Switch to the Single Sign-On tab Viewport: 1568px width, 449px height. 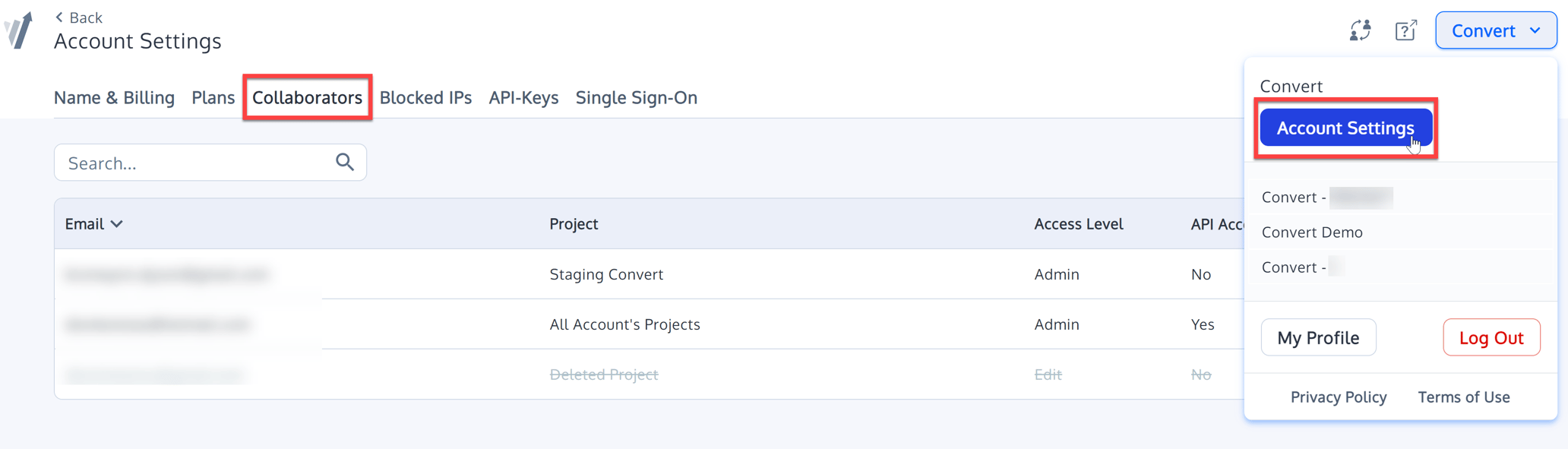pos(636,97)
